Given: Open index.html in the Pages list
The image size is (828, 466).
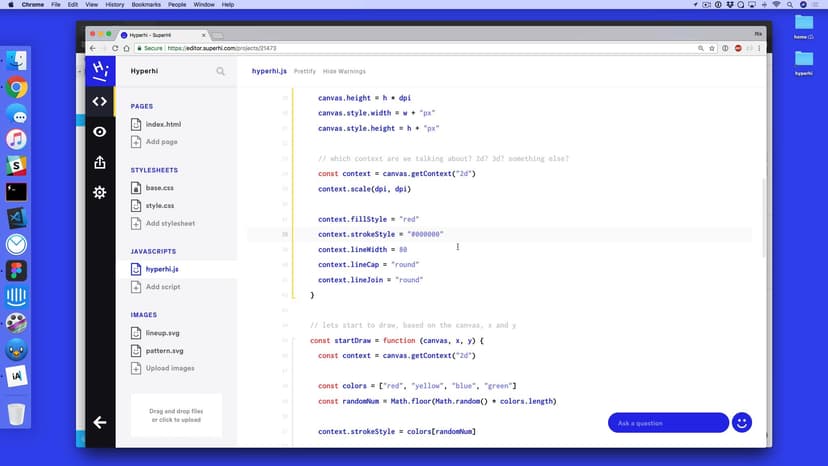Looking at the screenshot, I should (x=163, y=124).
